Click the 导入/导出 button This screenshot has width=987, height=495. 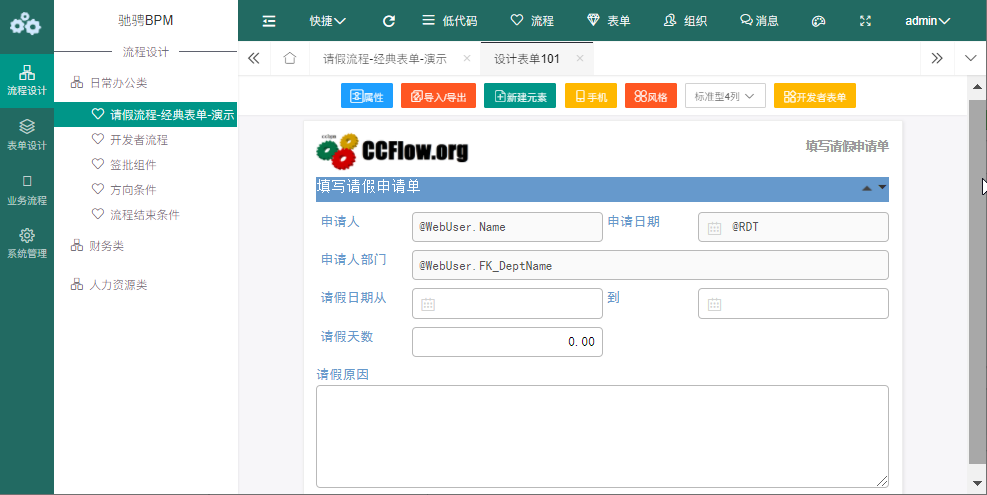tap(438, 96)
